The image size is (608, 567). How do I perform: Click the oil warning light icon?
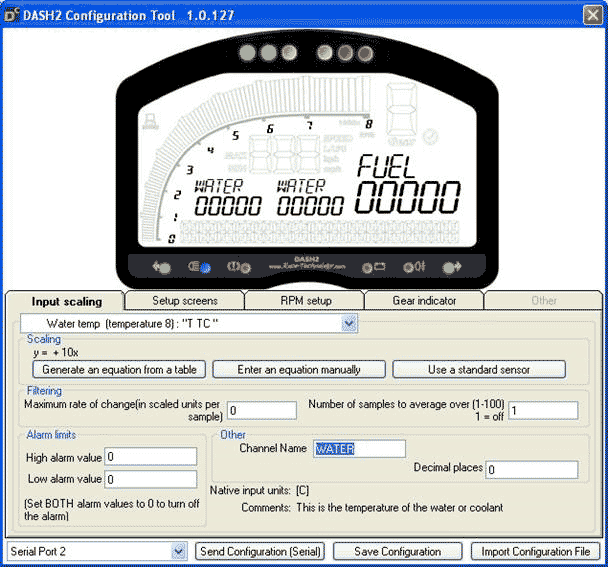[x=414, y=268]
